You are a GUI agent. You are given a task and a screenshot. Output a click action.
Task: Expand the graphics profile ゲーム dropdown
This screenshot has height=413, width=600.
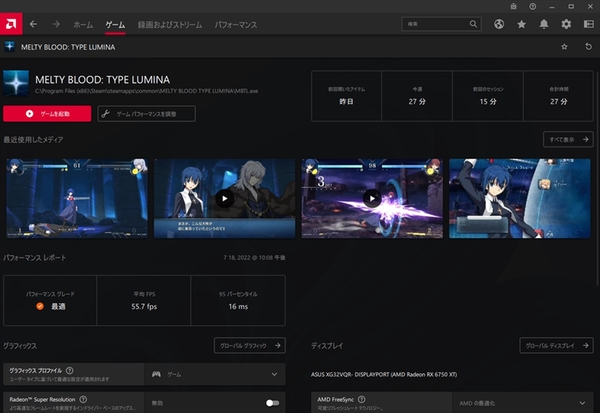coord(215,374)
